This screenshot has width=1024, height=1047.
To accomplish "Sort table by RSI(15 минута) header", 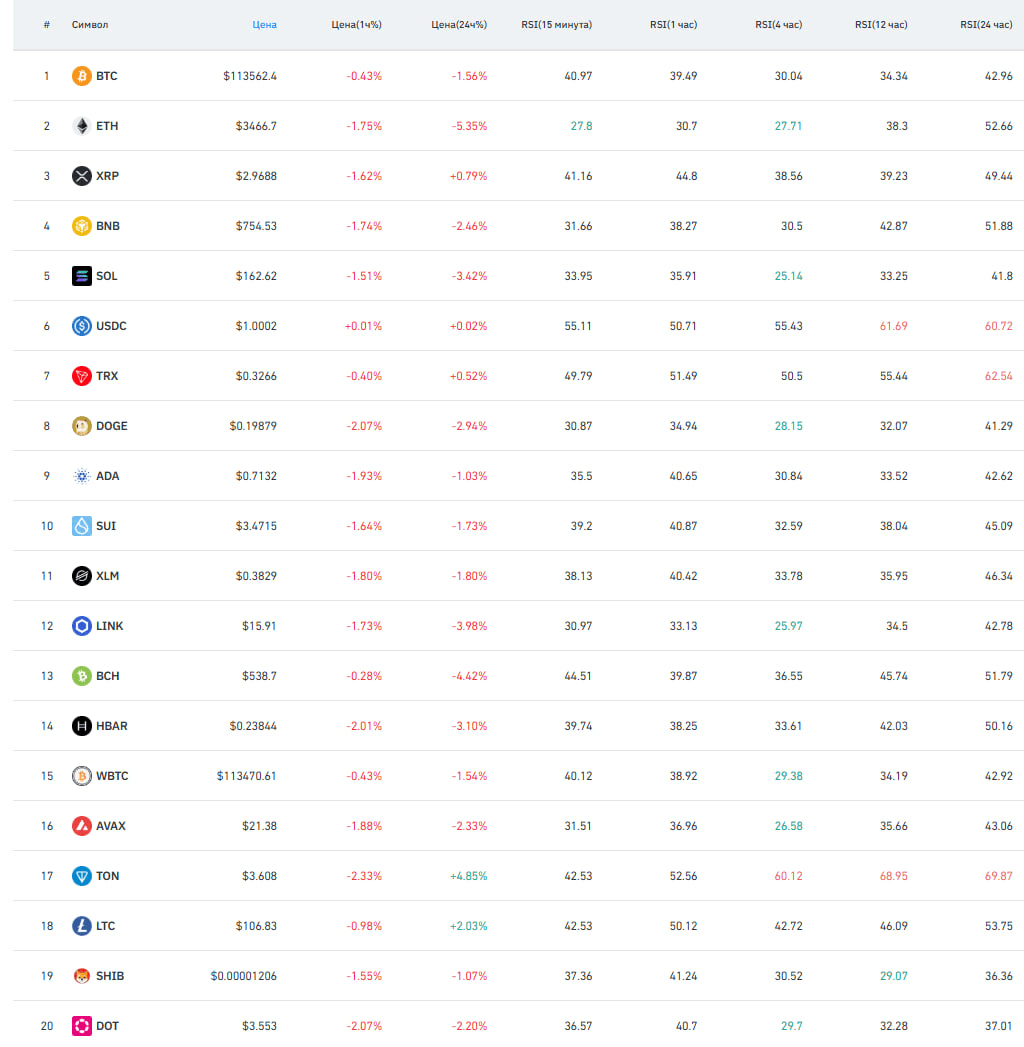I will coord(556,24).
